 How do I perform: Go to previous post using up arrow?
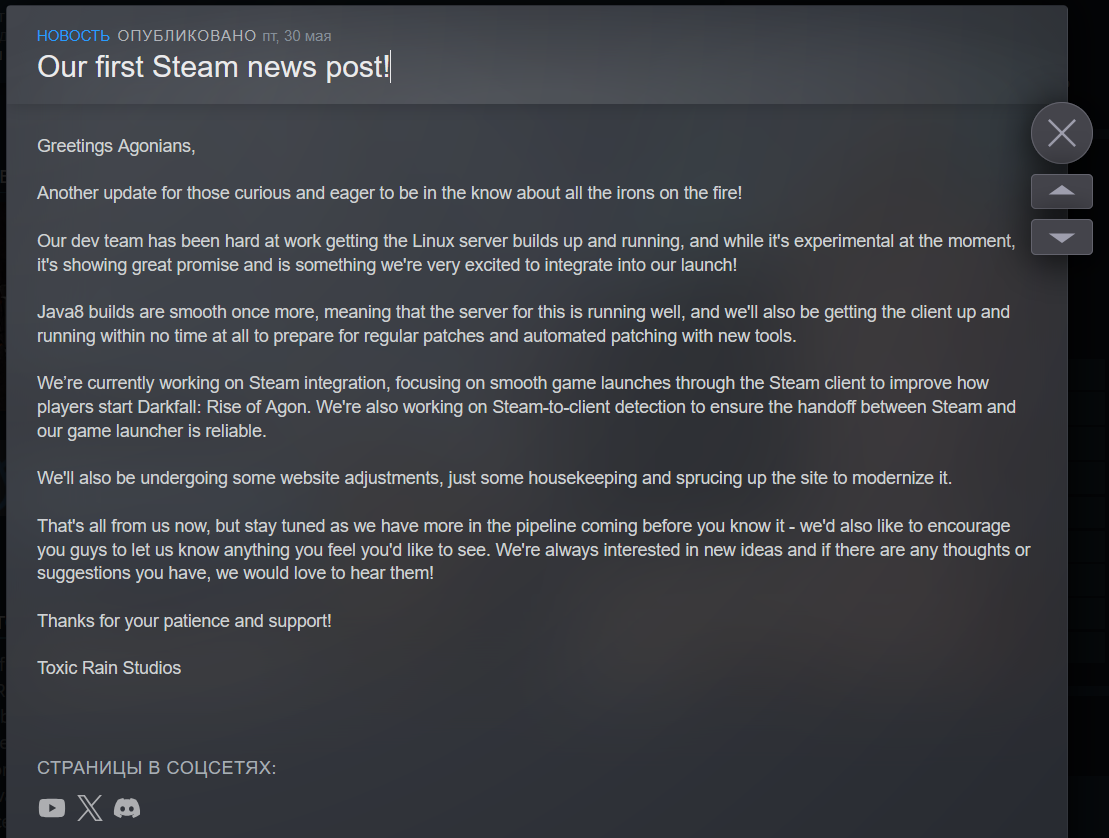(1062, 192)
